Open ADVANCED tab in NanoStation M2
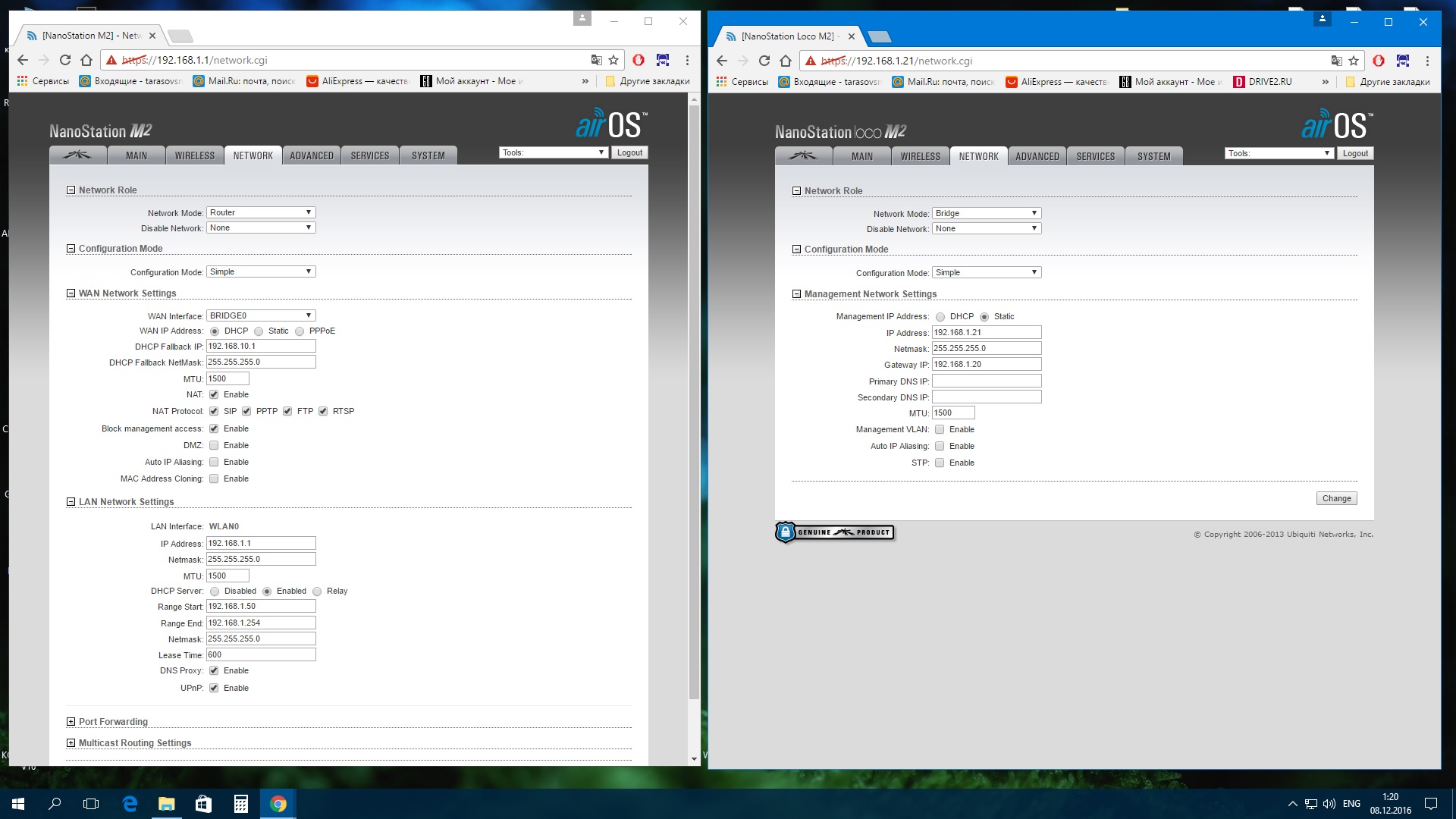Screen dimensions: 1456x819 [x=312, y=155]
